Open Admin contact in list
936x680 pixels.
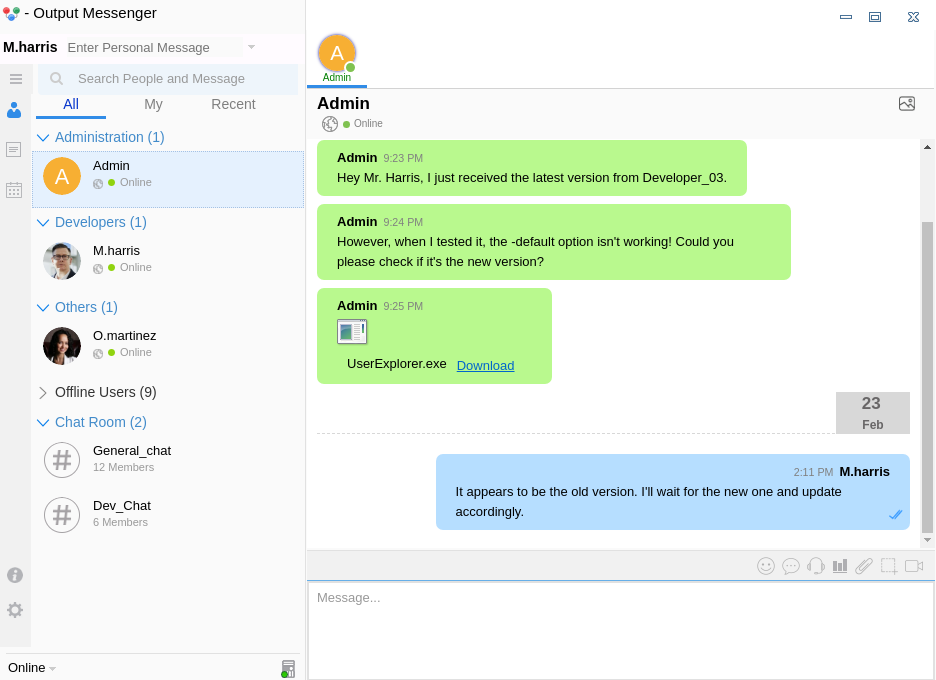click(168, 179)
